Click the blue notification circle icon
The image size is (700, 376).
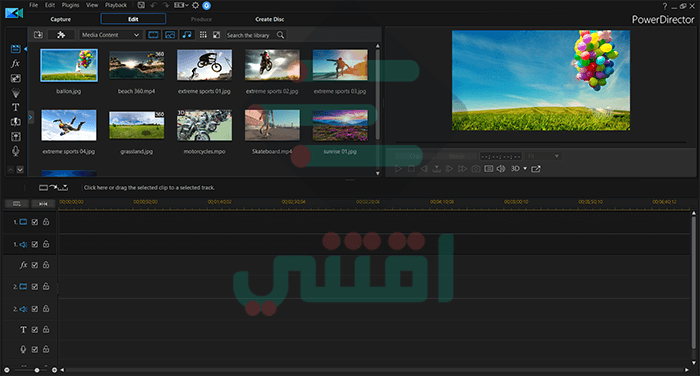(207, 5)
